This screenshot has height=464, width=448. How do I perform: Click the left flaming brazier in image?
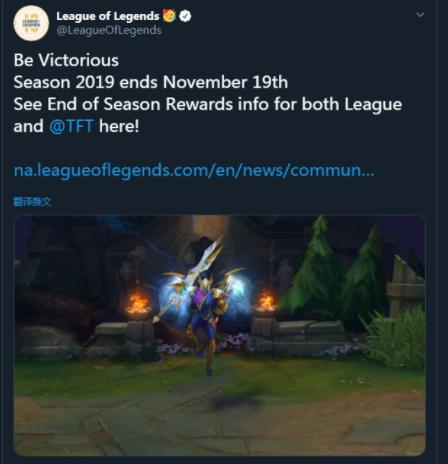tap(138, 303)
